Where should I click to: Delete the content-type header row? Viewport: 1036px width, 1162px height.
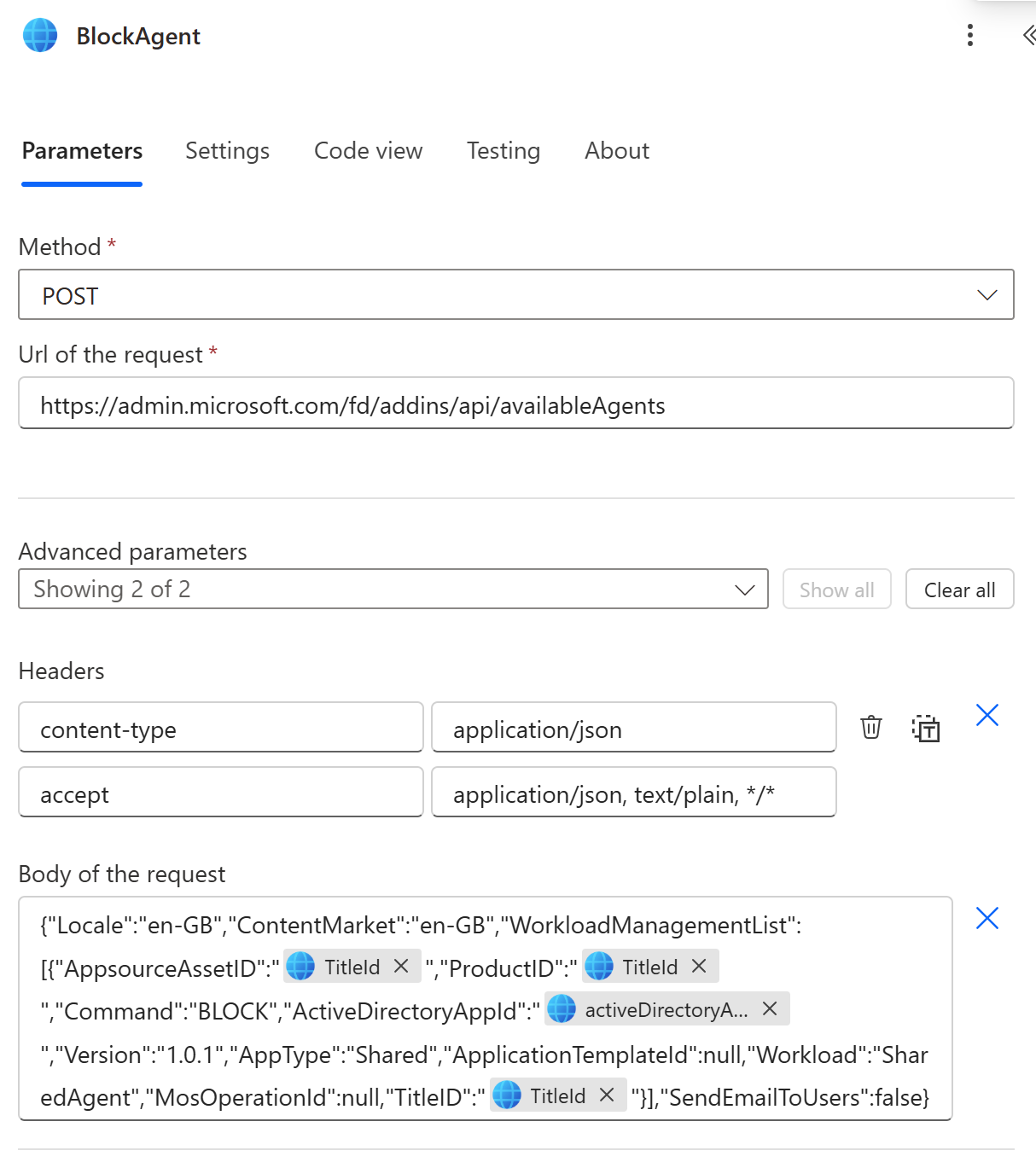(870, 727)
